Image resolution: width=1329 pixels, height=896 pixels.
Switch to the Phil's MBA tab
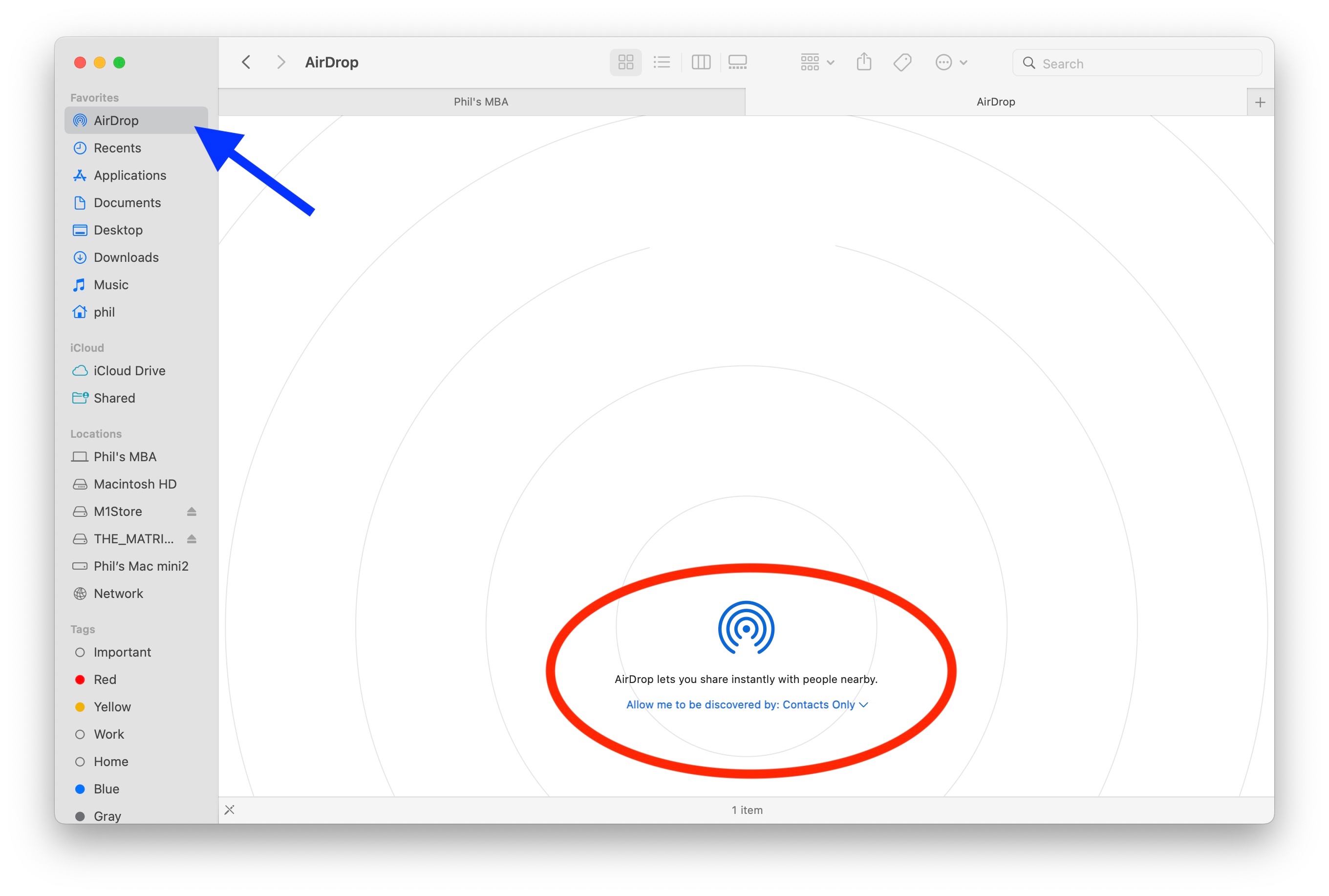(x=481, y=102)
